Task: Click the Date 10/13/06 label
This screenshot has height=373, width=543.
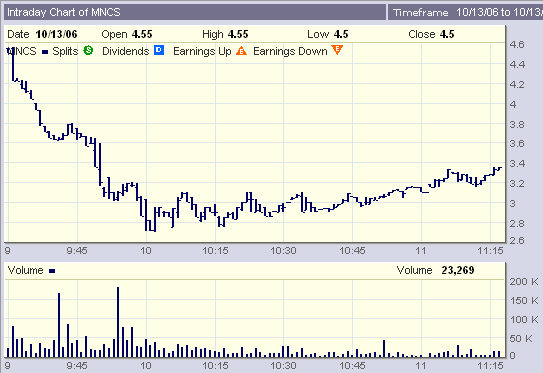Action: [x=42, y=34]
